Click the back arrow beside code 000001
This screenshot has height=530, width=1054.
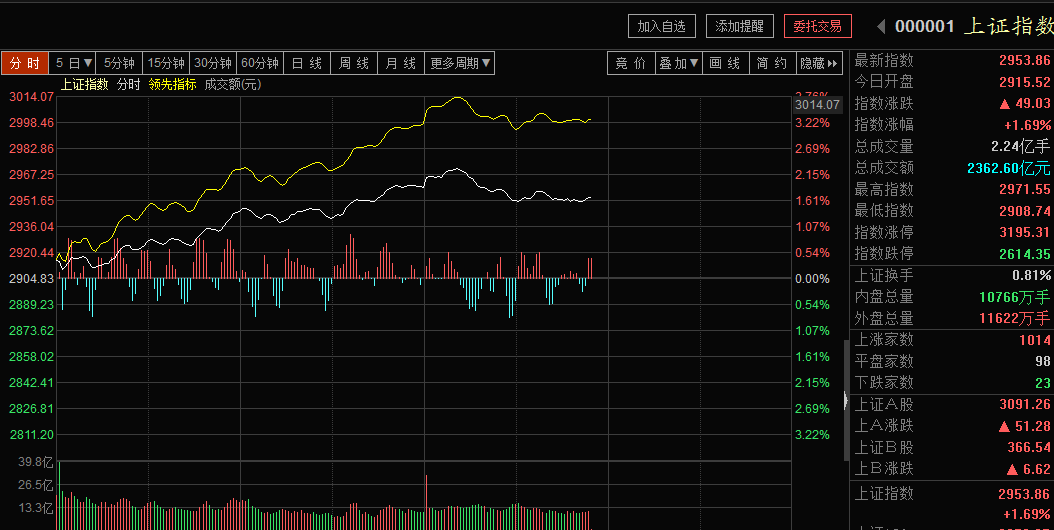(881, 27)
